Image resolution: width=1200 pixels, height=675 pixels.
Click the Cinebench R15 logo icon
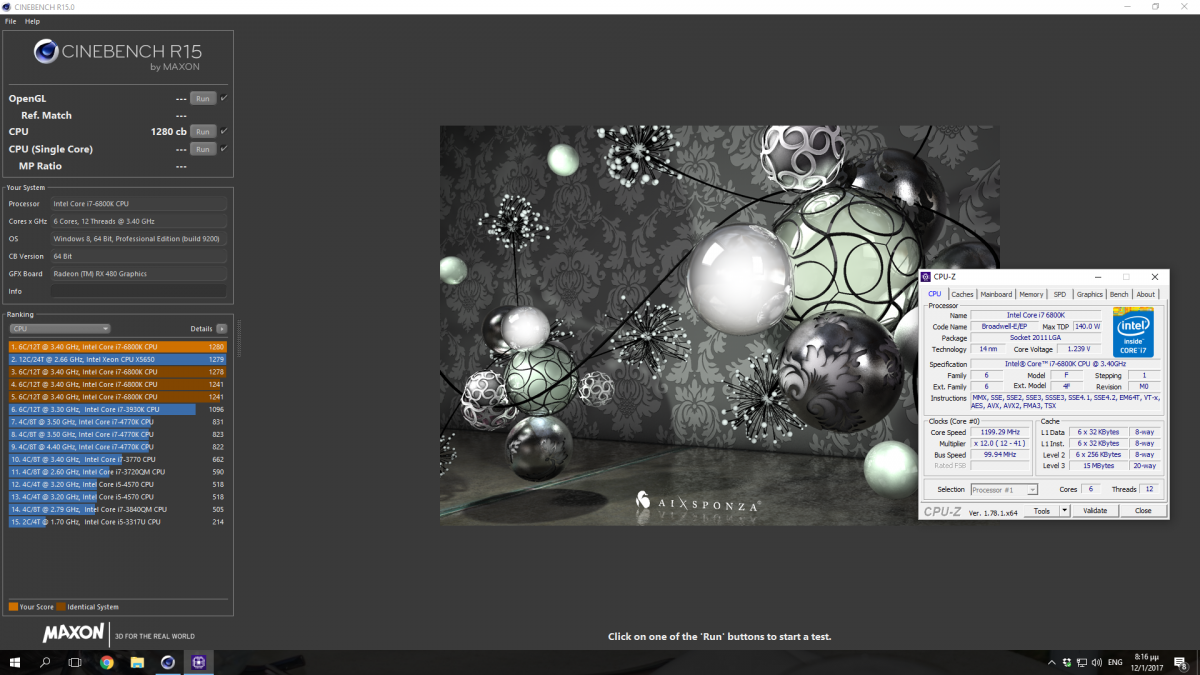pyautogui.click(x=47, y=52)
